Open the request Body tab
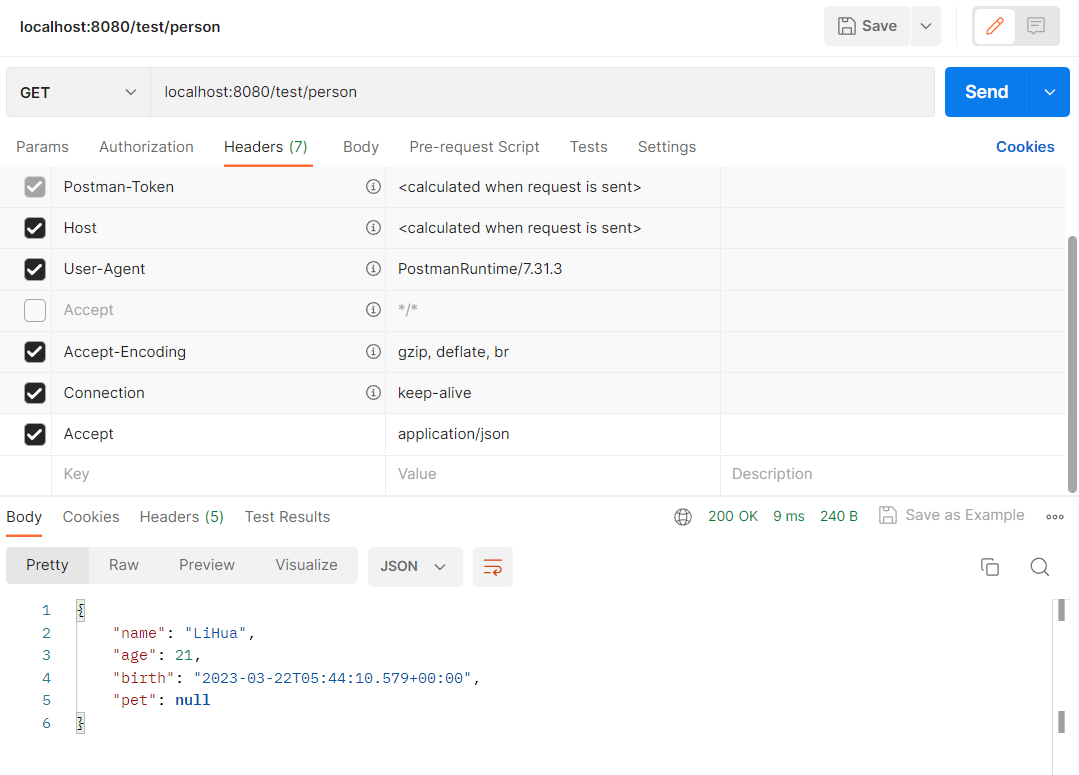1079x775 pixels. (361, 147)
